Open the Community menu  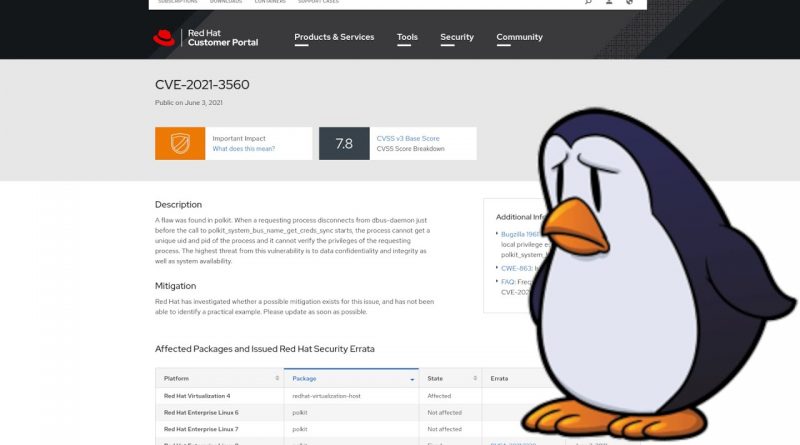[x=519, y=37]
